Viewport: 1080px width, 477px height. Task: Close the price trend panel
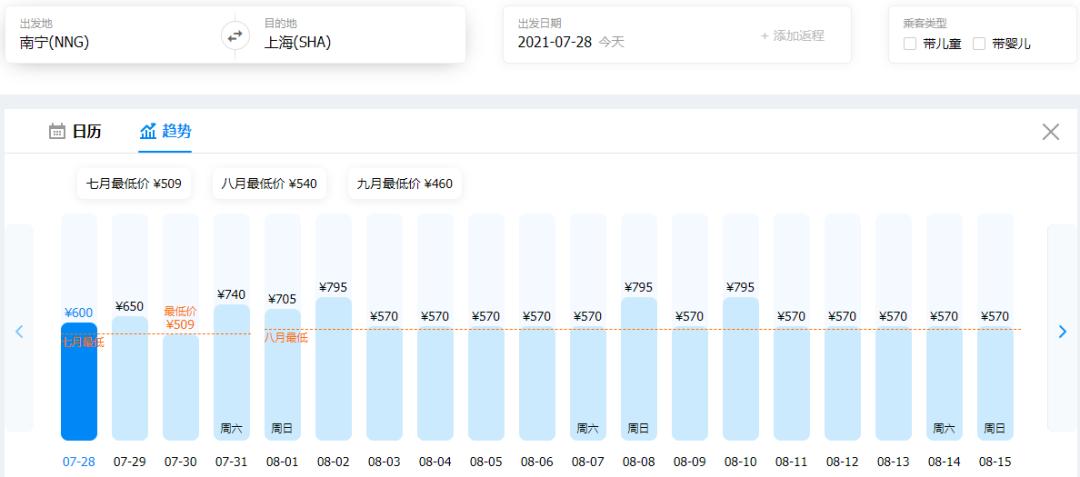click(x=1050, y=132)
